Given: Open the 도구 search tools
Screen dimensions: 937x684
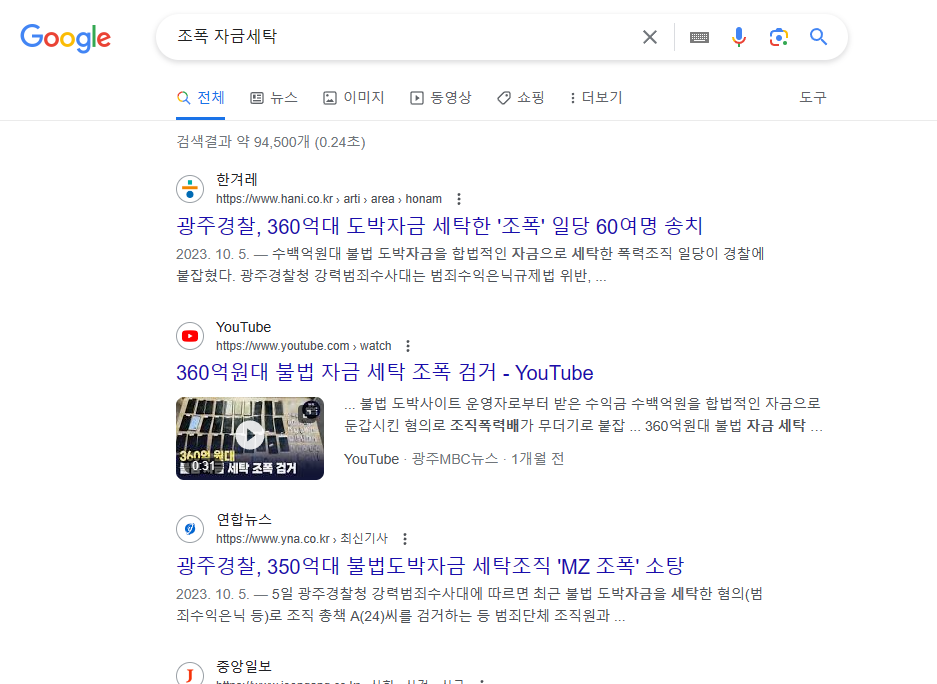Looking at the screenshot, I should (x=813, y=98).
